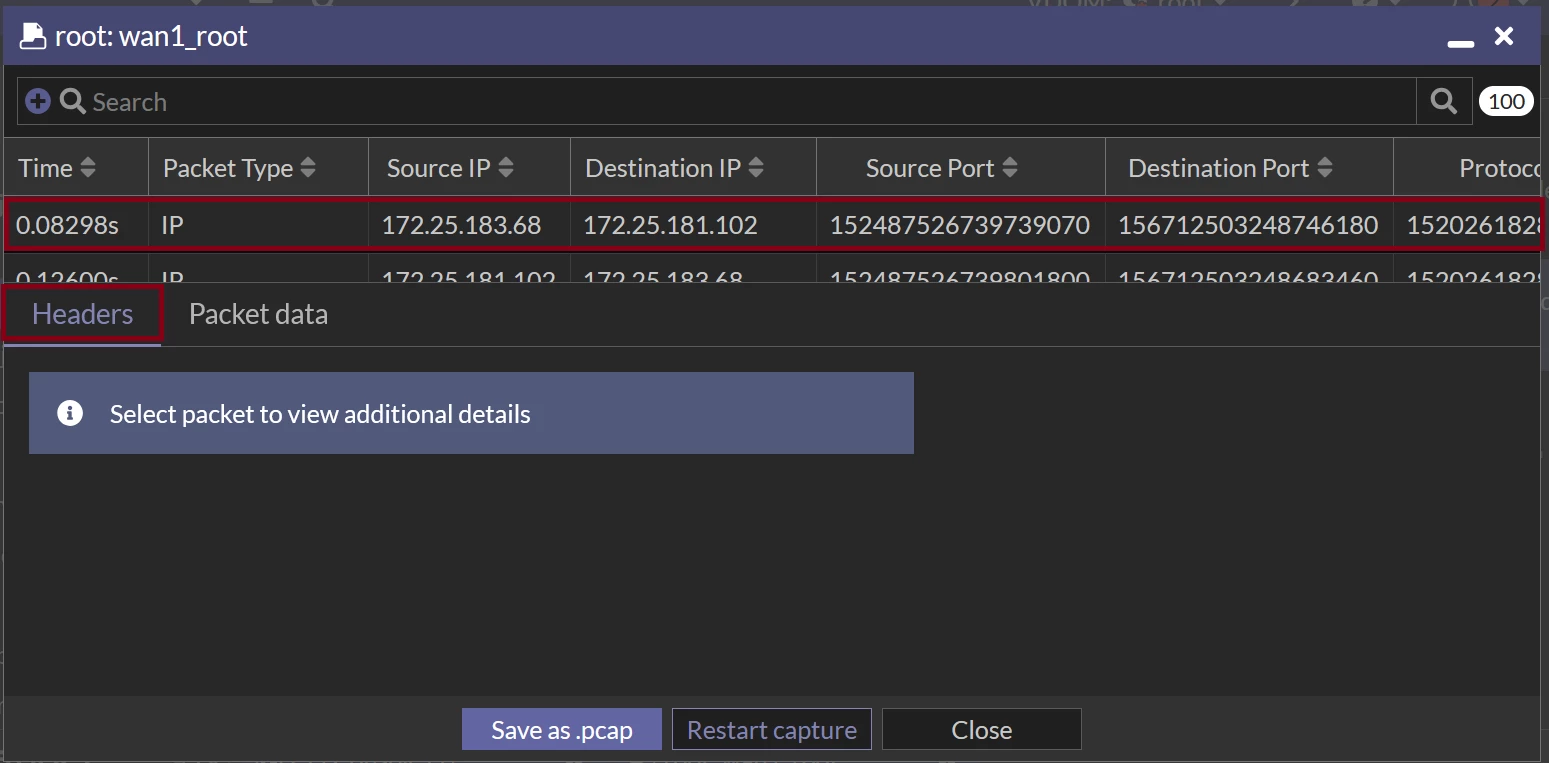
Task: Sort by the Time column
Action: click(x=57, y=168)
